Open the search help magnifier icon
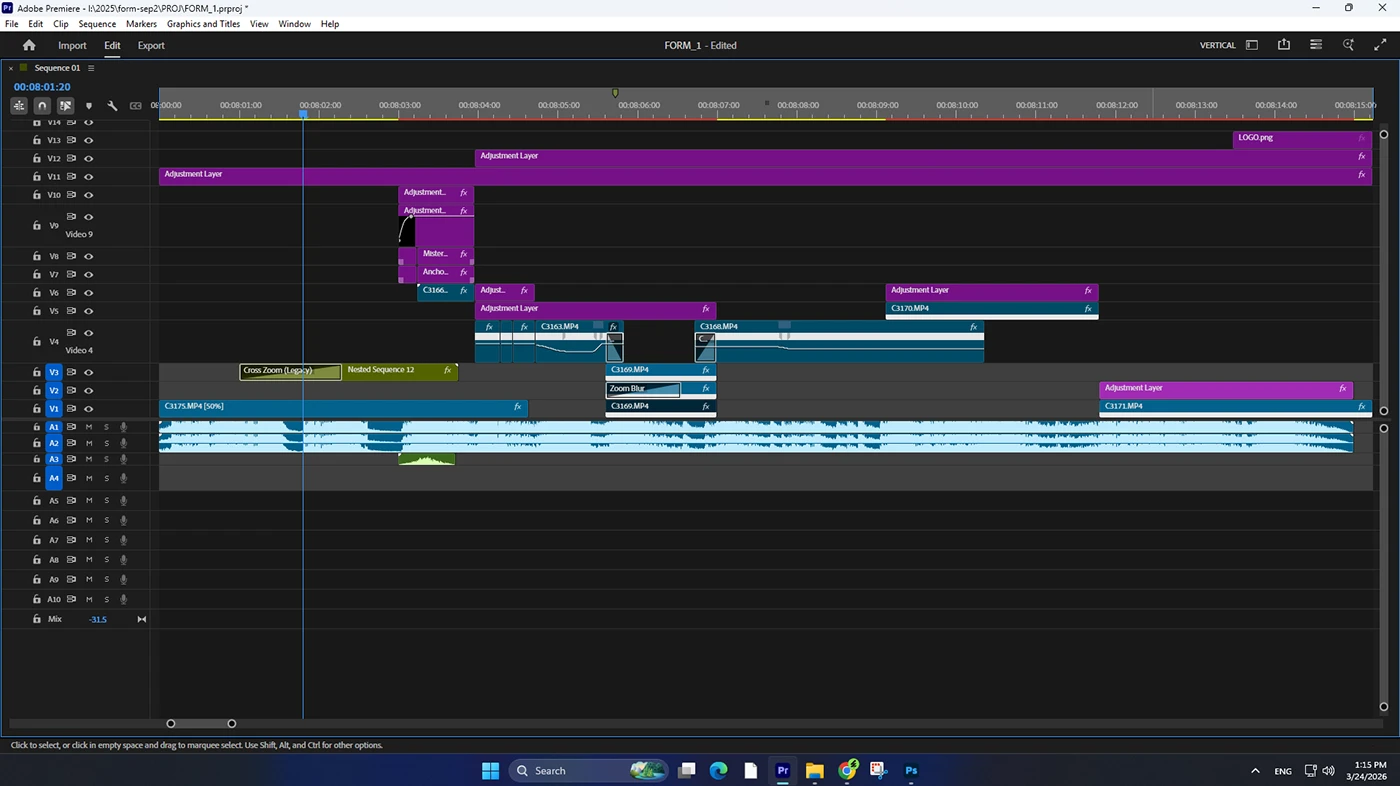The width and height of the screenshot is (1400, 786). (x=1348, y=45)
